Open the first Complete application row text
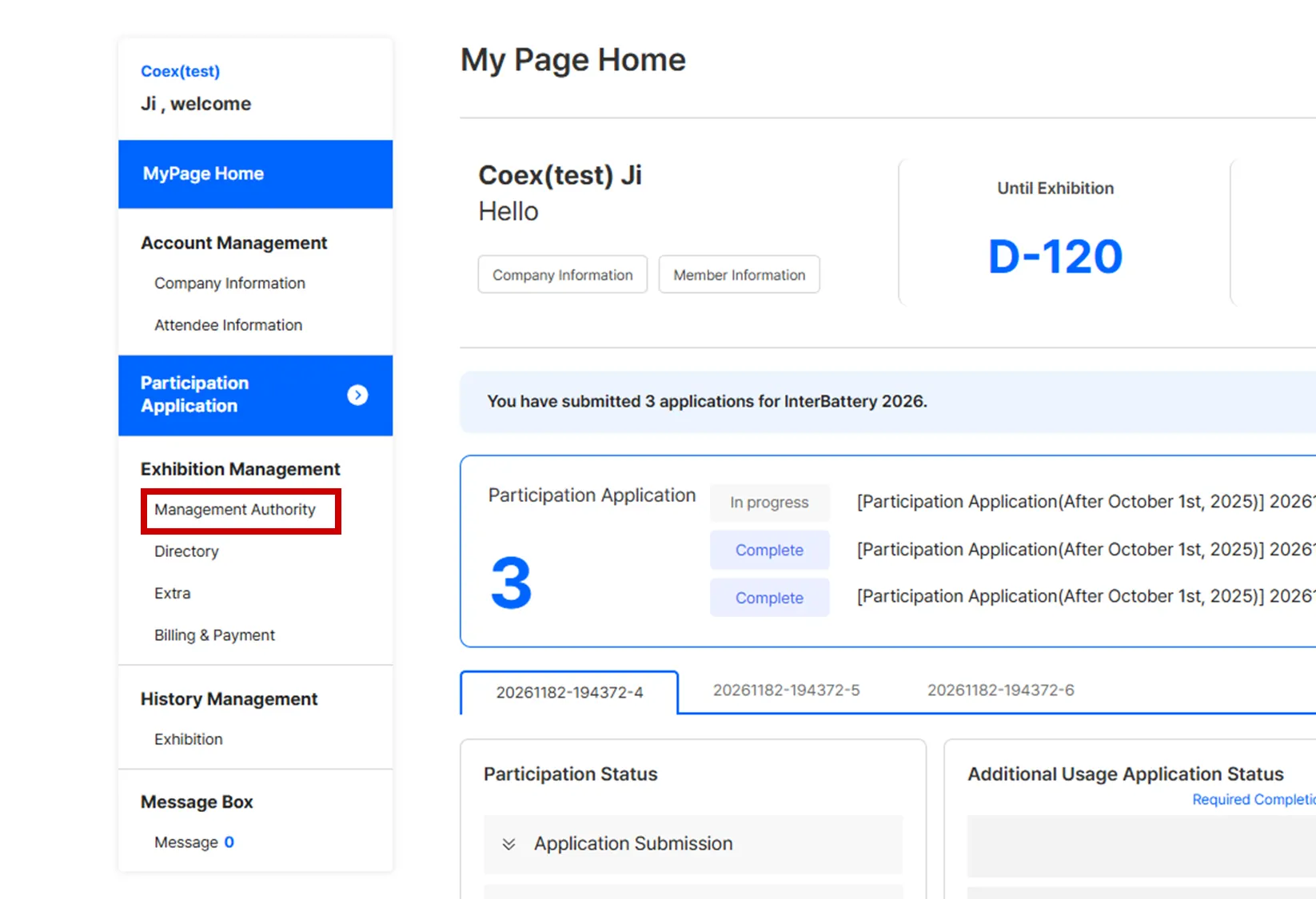The height and width of the screenshot is (899, 1316). 1086,550
